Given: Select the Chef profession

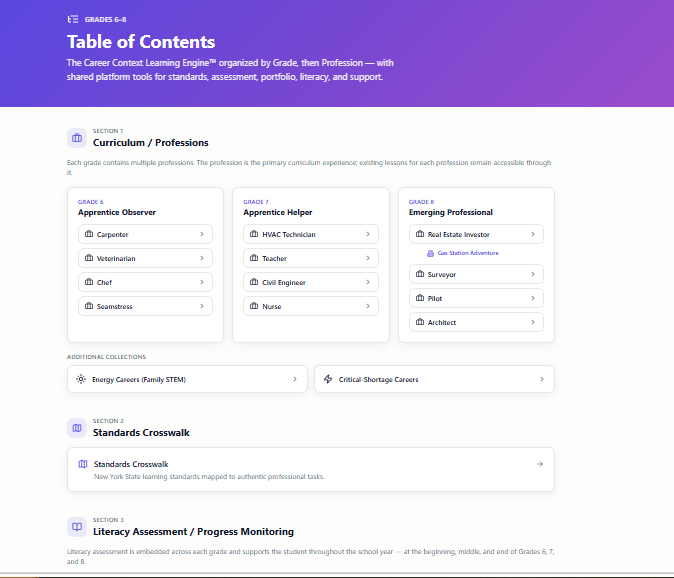Looking at the screenshot, I should point(145,282).
